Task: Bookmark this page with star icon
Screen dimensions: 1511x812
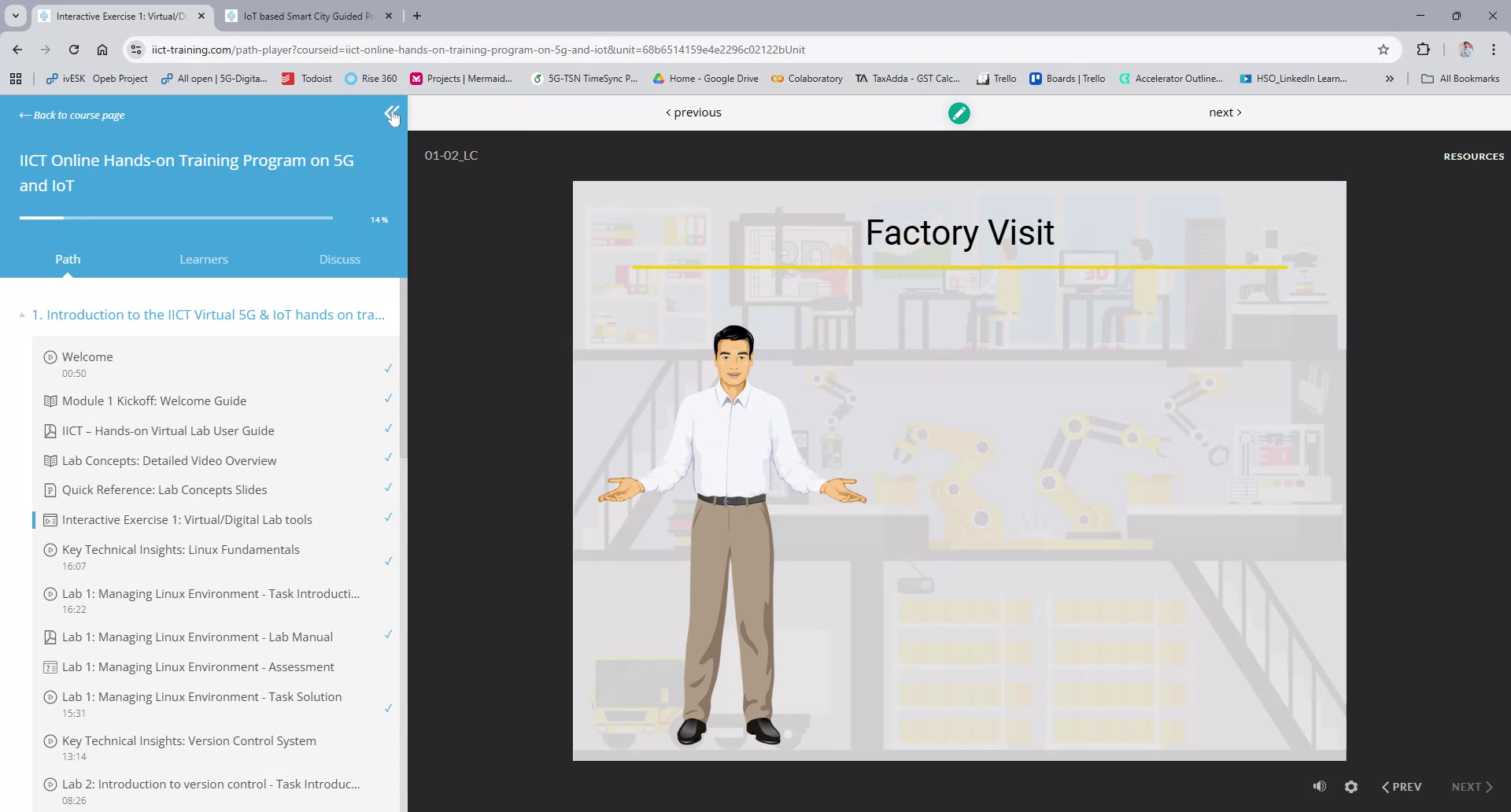Action: pyautogui.click(x=1383, y=50)
